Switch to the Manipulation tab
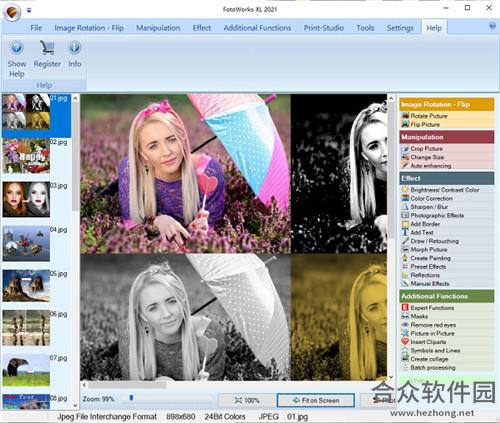The width and height of the screenshot is (500, 423). click(x=158, y=28)
